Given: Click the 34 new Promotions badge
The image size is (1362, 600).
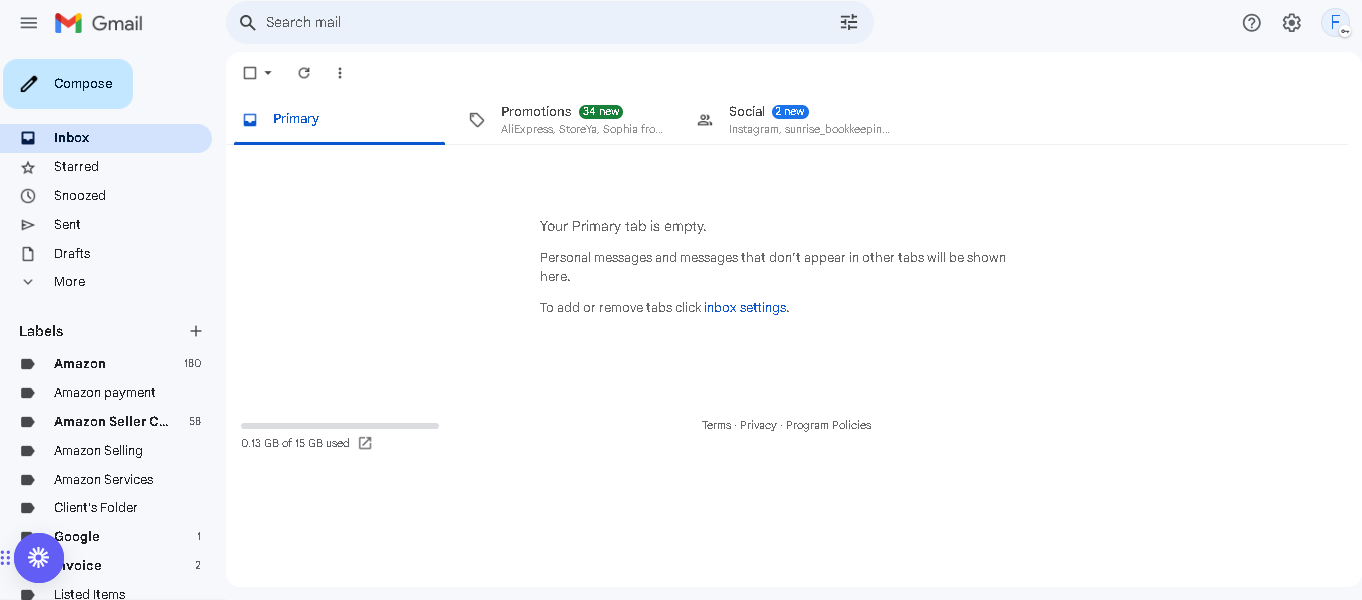Looking at the screenshot, I should pyautogui.click(x=601, y=112).
